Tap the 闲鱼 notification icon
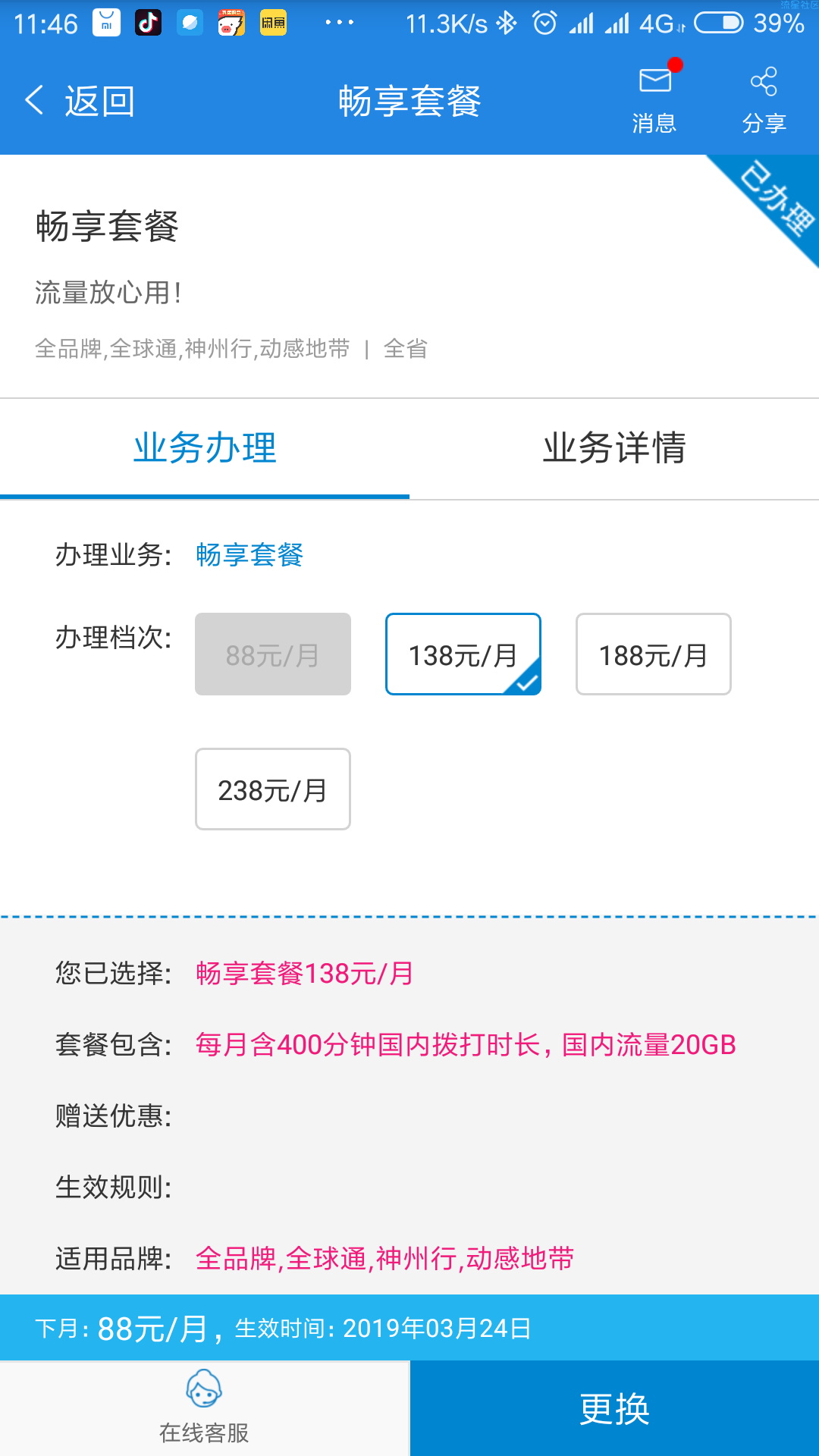The width and height of the screenshot is (819, 1456). tap(274, 24)
